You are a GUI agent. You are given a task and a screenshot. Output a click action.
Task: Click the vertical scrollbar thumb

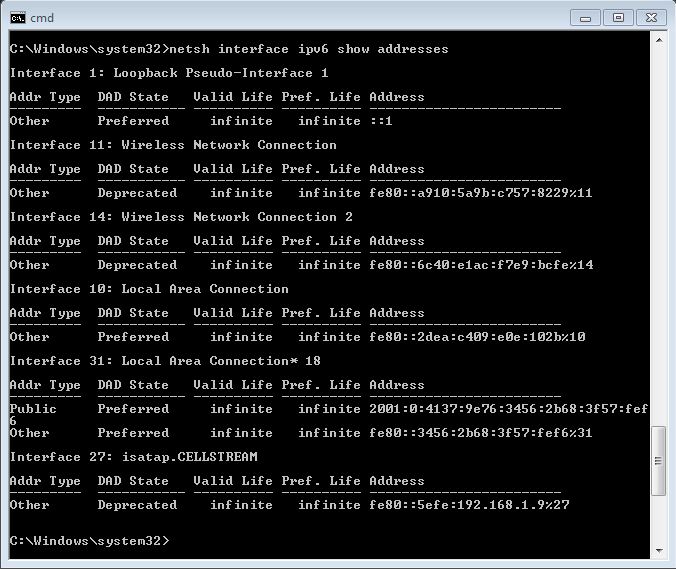tap(658, 461)
